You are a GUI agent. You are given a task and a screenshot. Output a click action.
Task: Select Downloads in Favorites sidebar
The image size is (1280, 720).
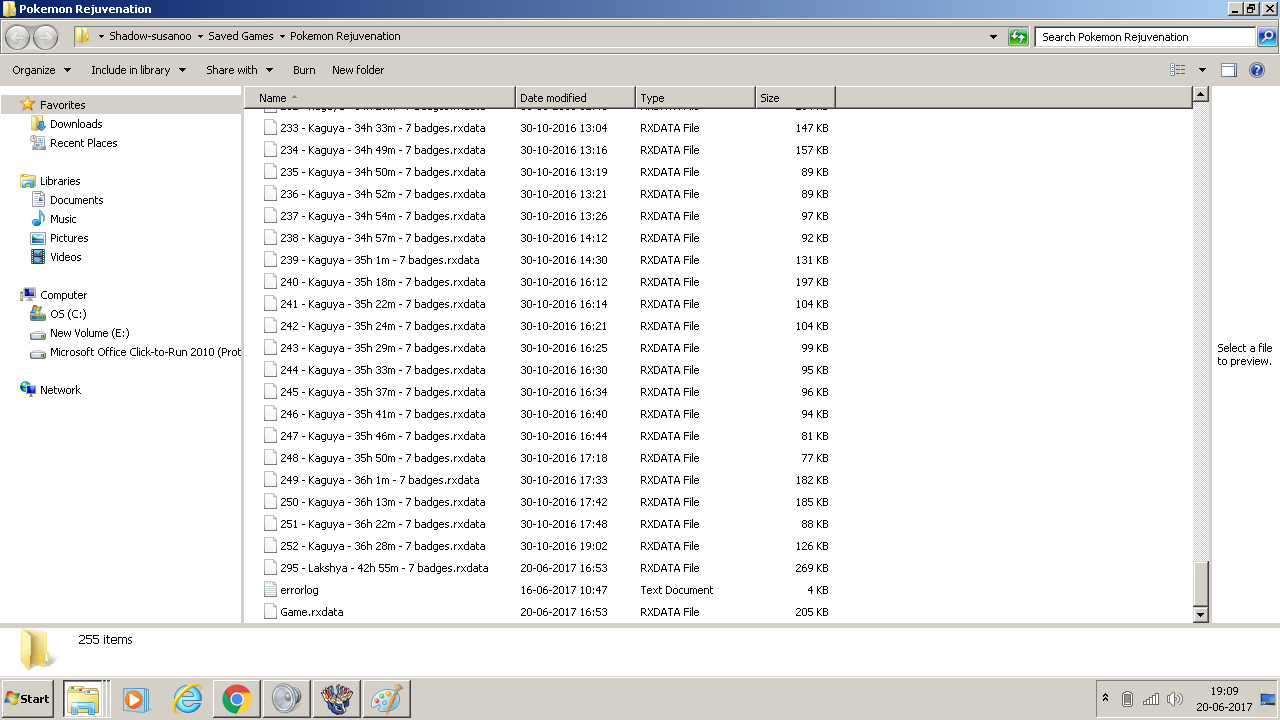[x=76, y=124]
